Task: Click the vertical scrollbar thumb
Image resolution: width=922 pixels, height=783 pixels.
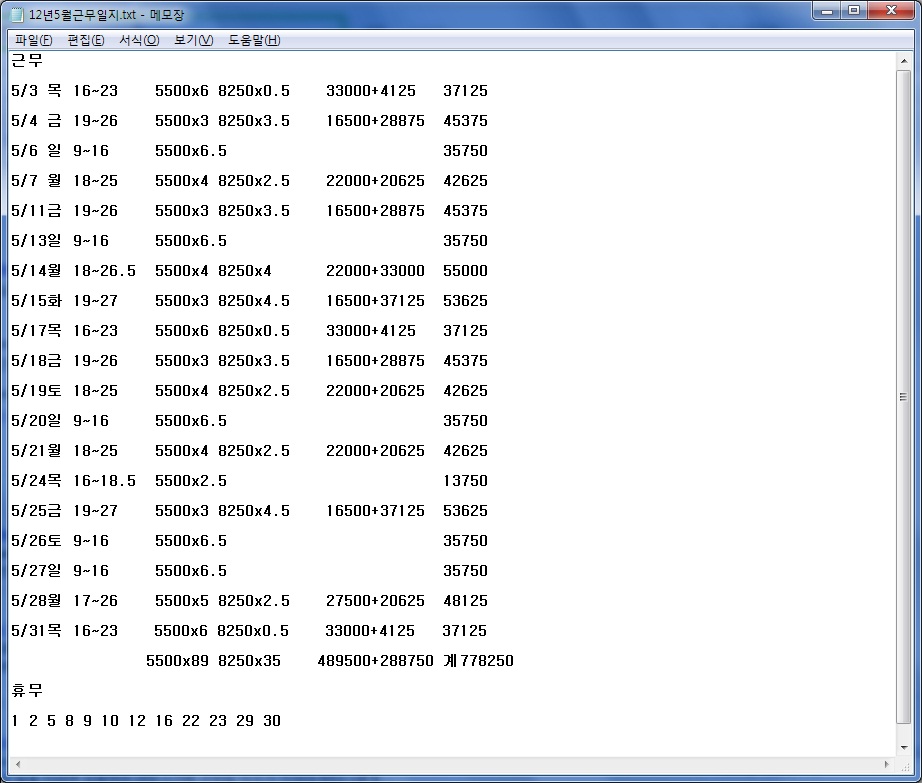Action: coord(904,396)
